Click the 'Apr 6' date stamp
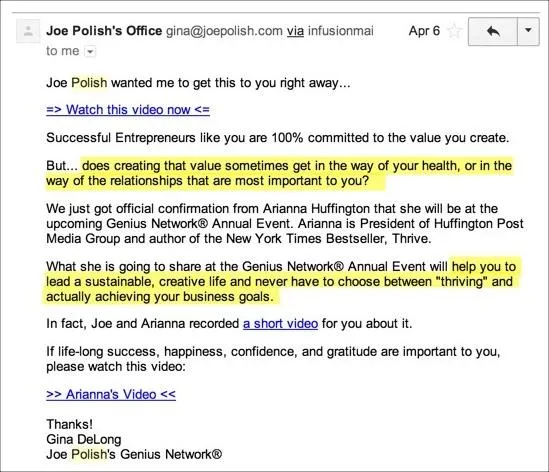 coord(424,31)
